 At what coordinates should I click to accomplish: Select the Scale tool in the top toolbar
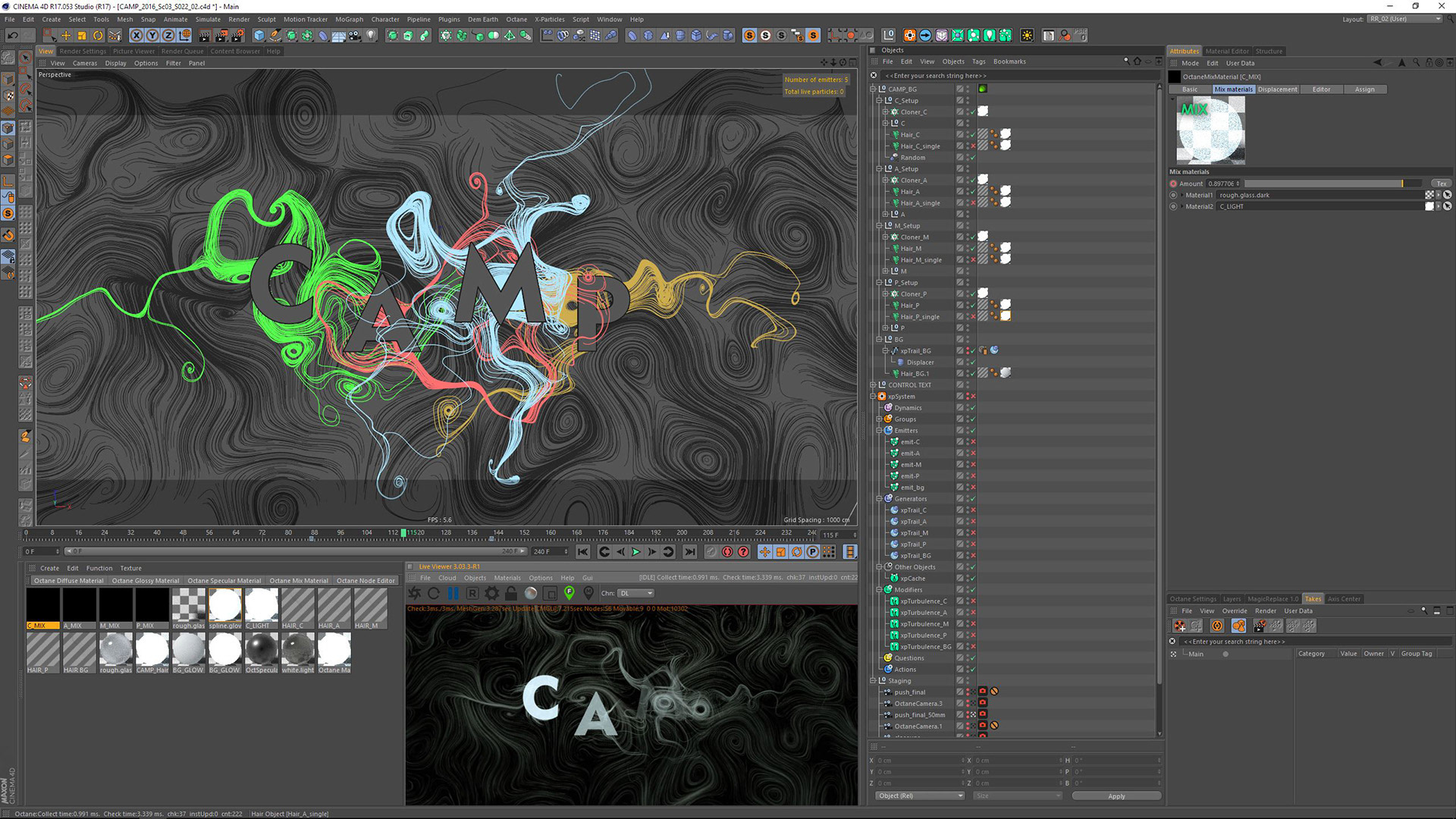pyautogui.click(x=82, y=36)
